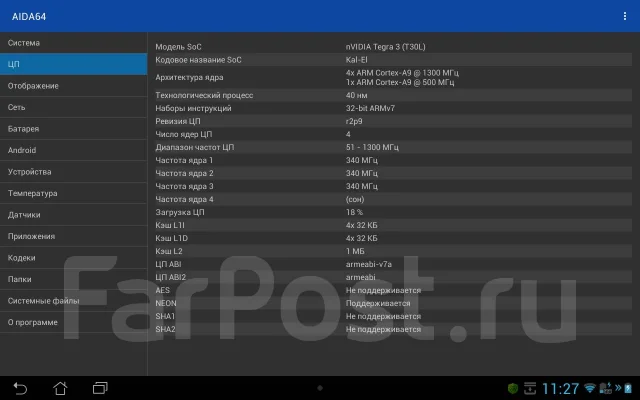640x400 pixels.
Task: Open the Android section
Action: click(x=73, y=150)
